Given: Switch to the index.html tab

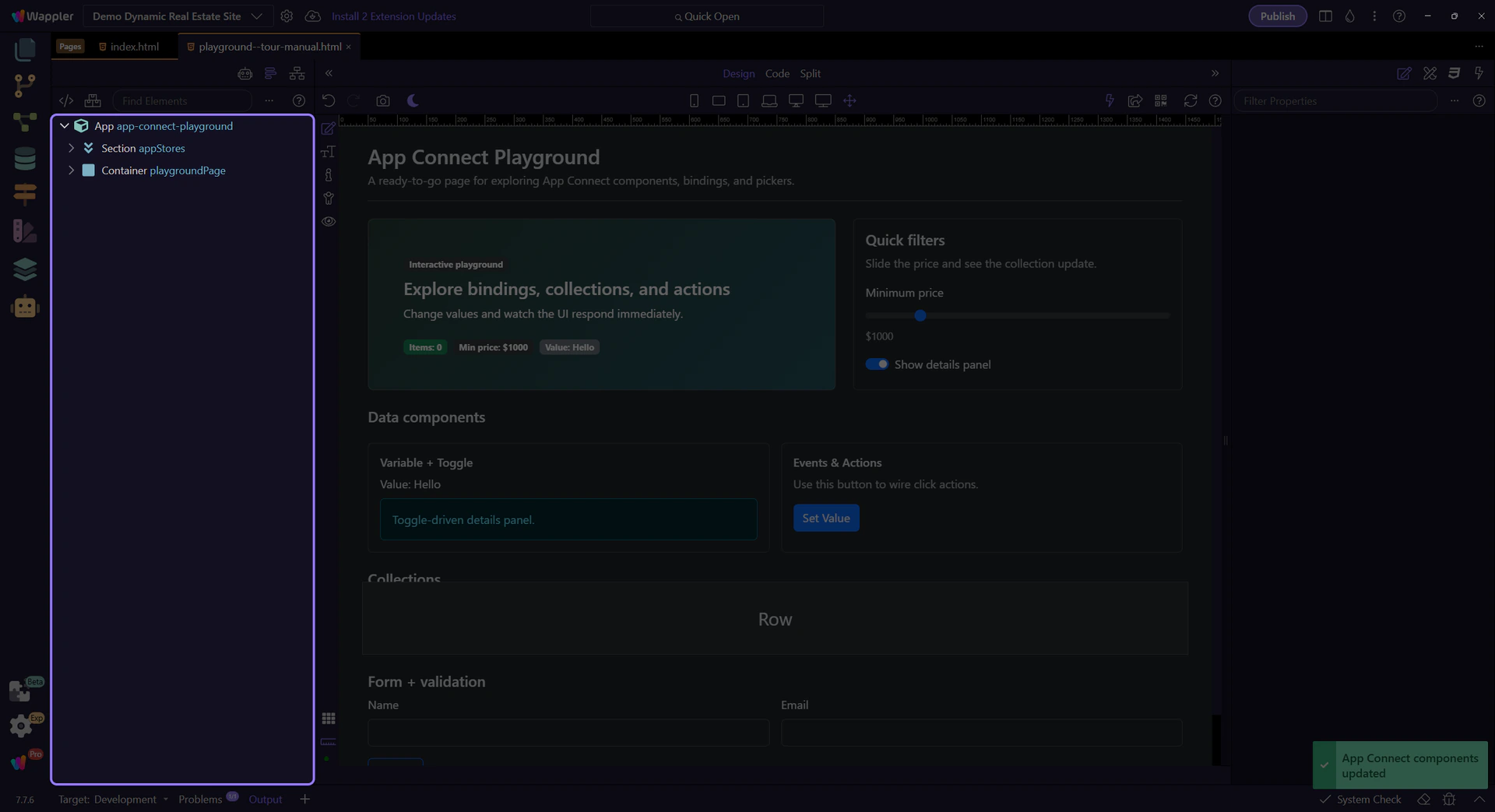Looking at the screenshot, I should (x=134, y=47).
